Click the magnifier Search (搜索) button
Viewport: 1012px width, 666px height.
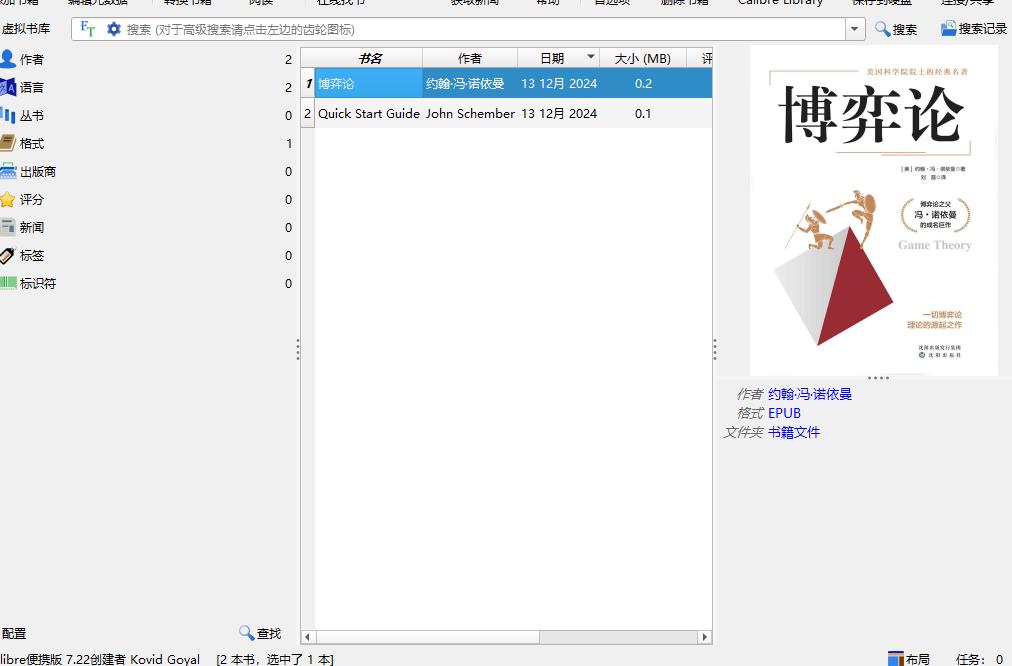(896, 29)
